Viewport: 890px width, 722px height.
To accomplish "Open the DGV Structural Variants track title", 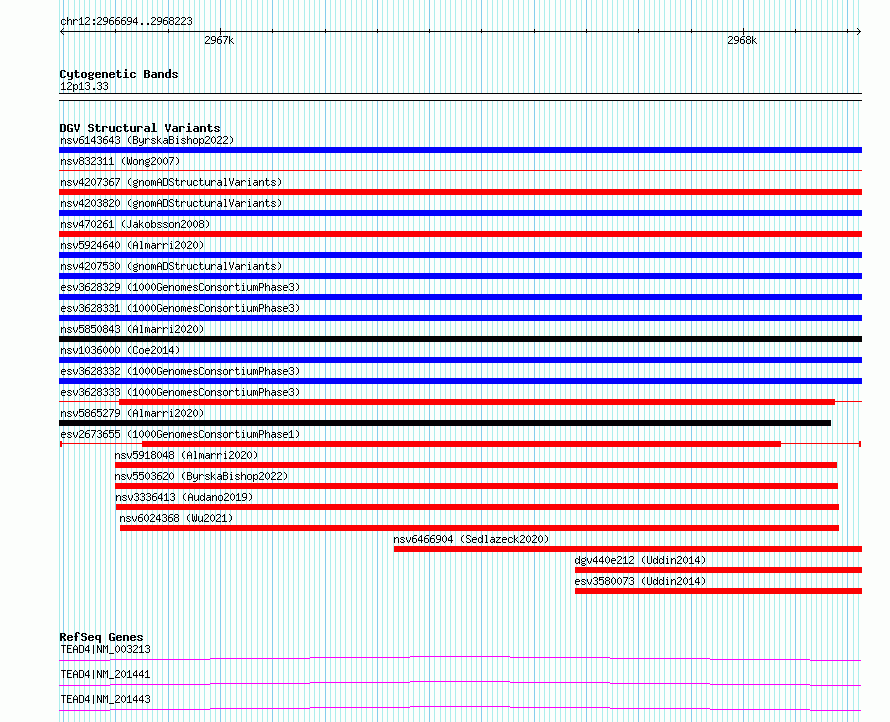I will tap(140, 128).
